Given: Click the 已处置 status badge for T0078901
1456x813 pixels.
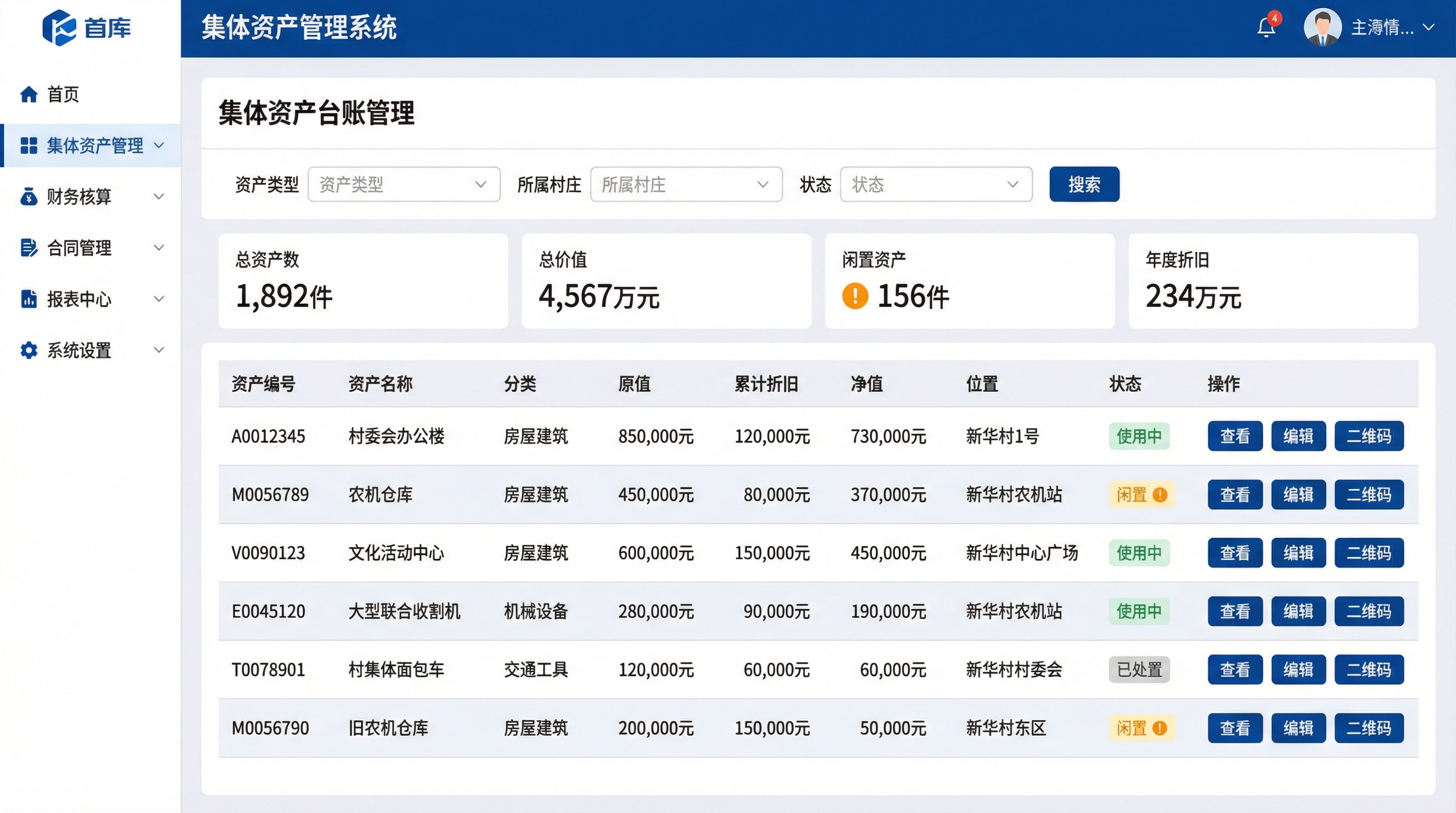Looking at the screenshot, I should tap(1140, 670).
